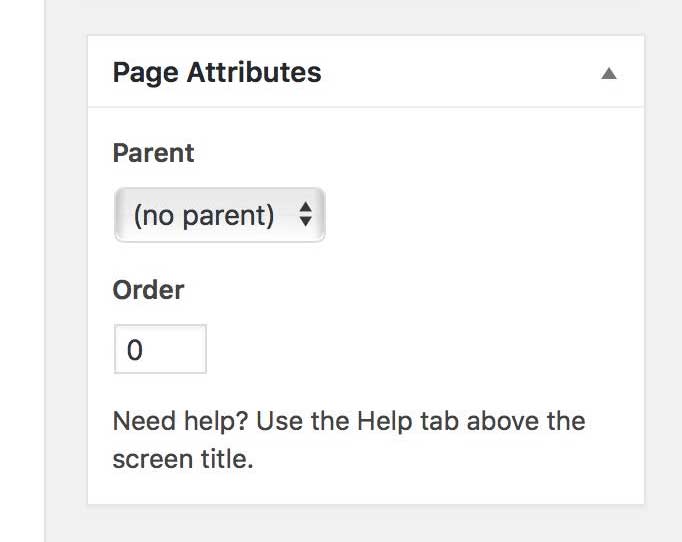Image resolution: width=682 pixels, height=542 pixels.
Task: Click the up-down arrows on Parent selector
Action: pyautogui.click(x=306, y=214)
